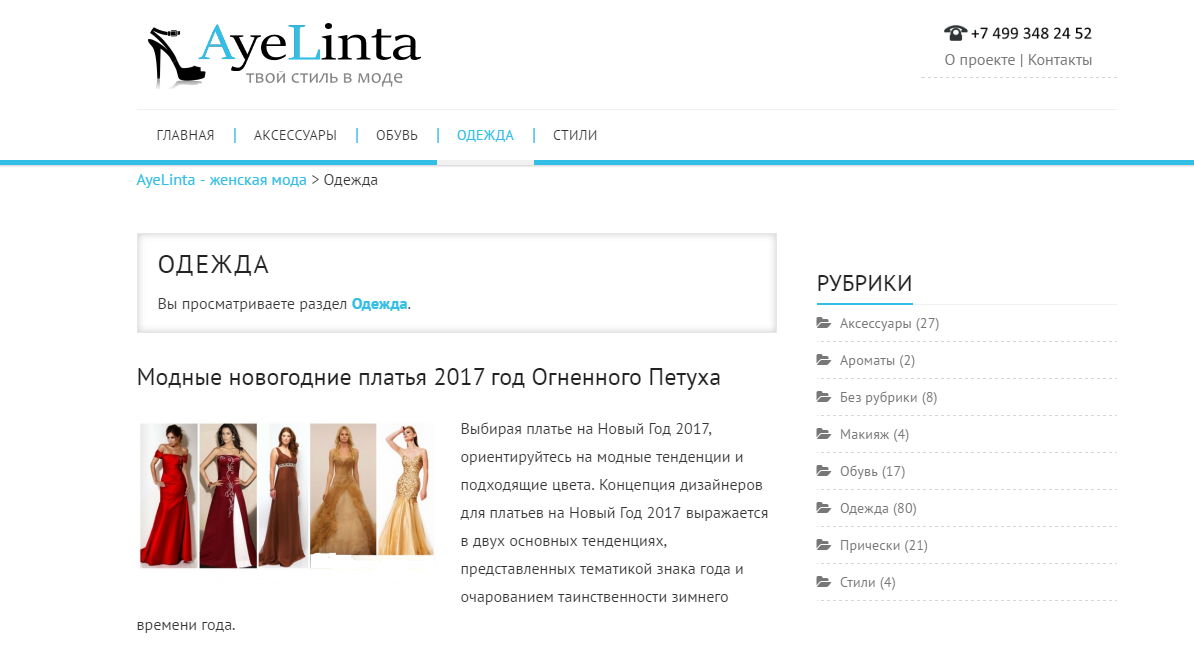Click the folder icon beside Макияж
Image resolution: width=1194 pixels, height=660 pixels.
[824, 434]
